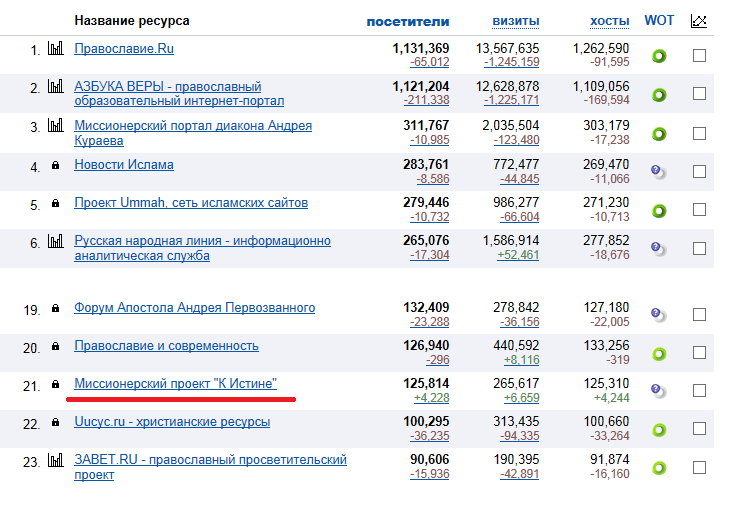Check the compare box for АЗБУКА ВЕРЫ

pos(699,93)
